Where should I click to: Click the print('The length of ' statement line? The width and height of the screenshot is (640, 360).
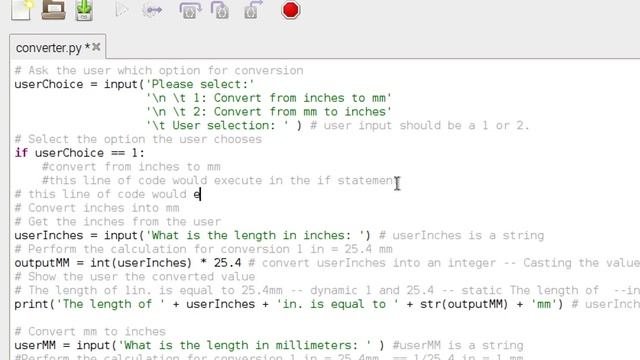coord(289,304)
